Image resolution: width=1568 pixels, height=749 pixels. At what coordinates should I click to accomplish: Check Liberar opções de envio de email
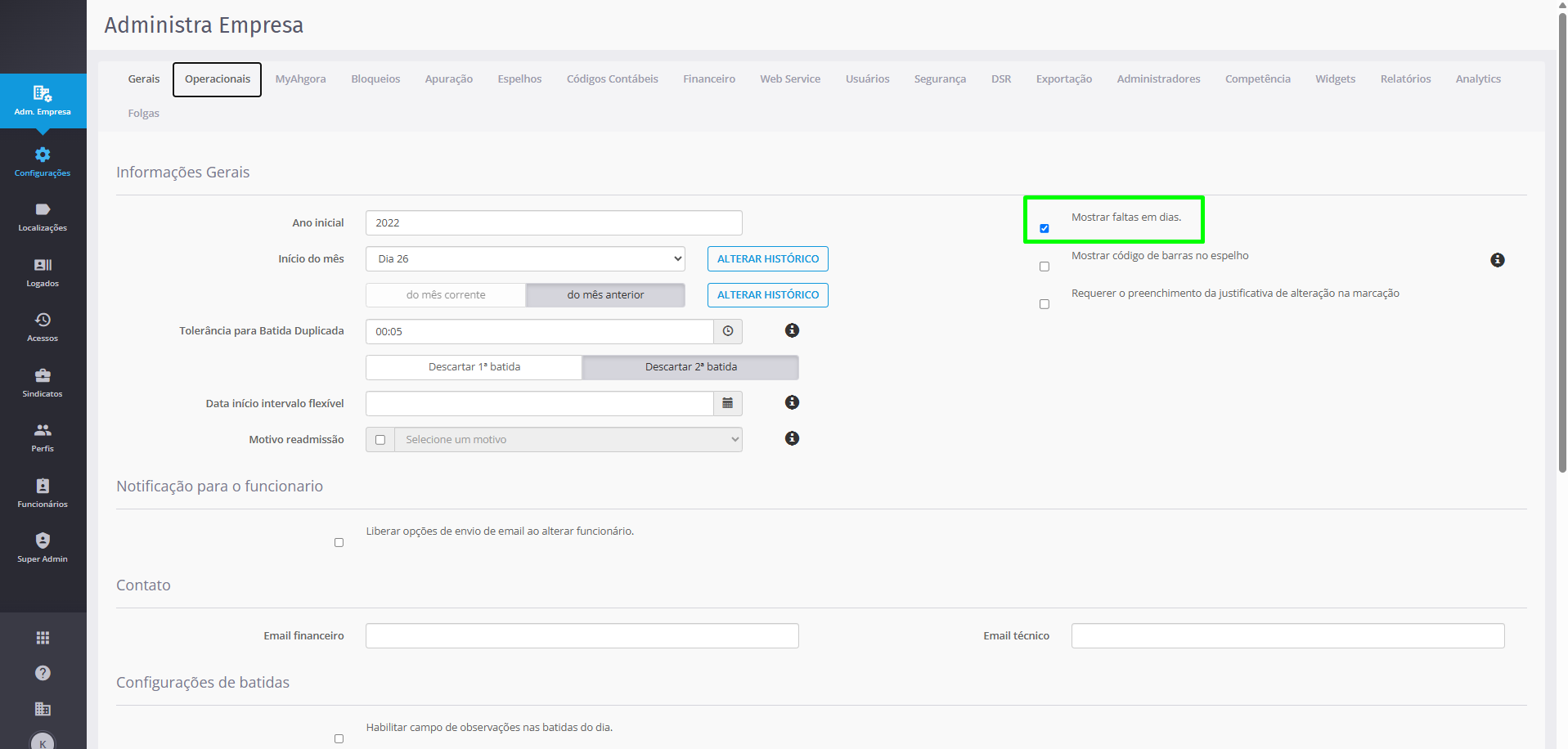[339, 543]
